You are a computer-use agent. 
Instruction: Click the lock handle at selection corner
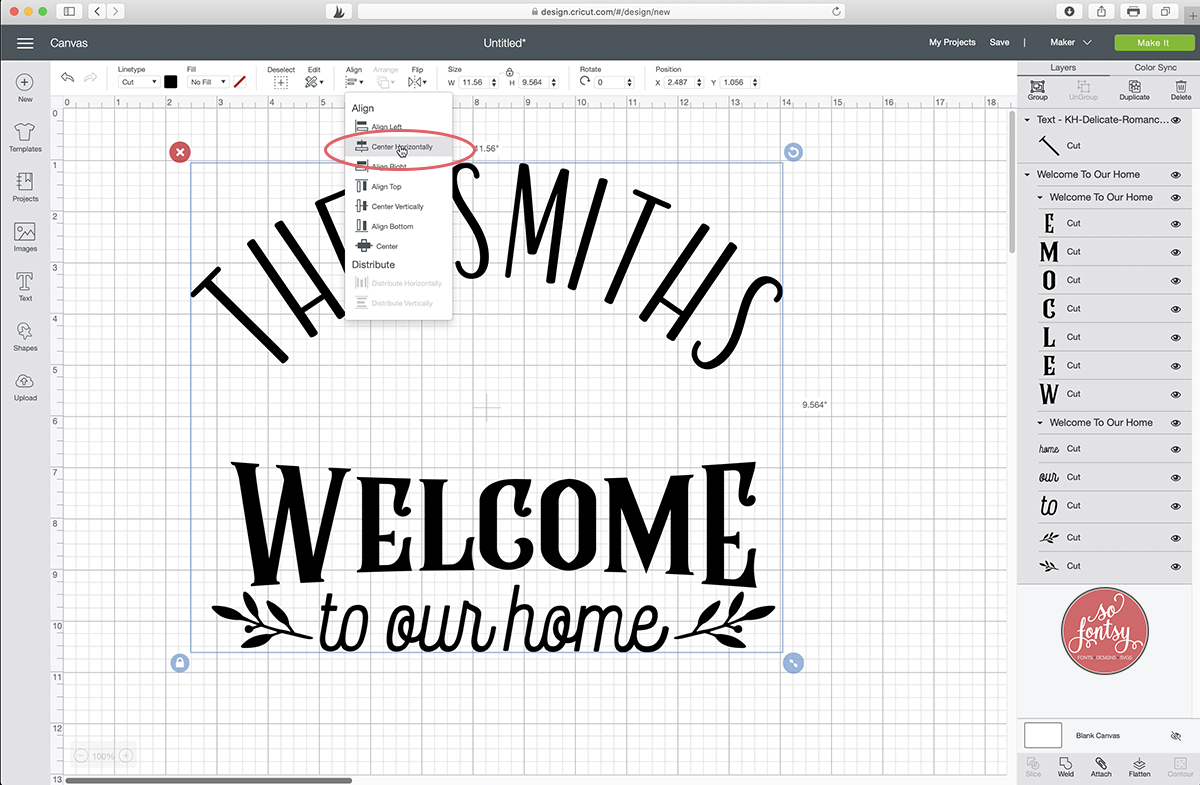point(179,662)
